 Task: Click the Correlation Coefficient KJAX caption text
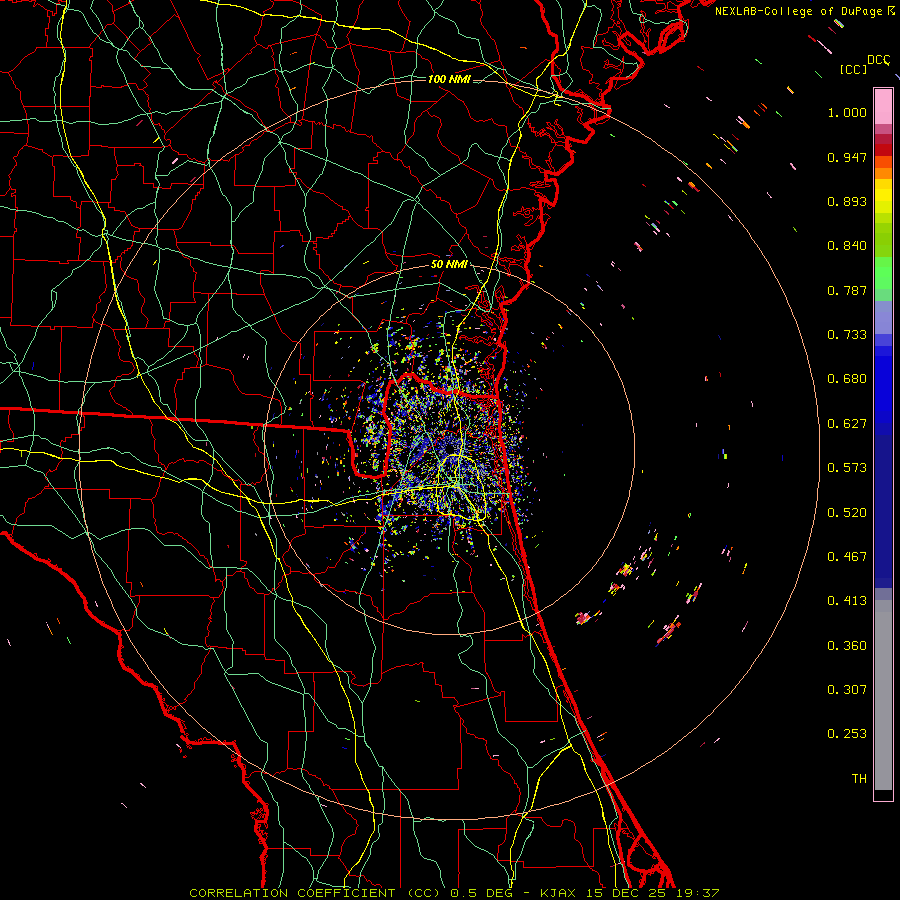coord(454,893)
